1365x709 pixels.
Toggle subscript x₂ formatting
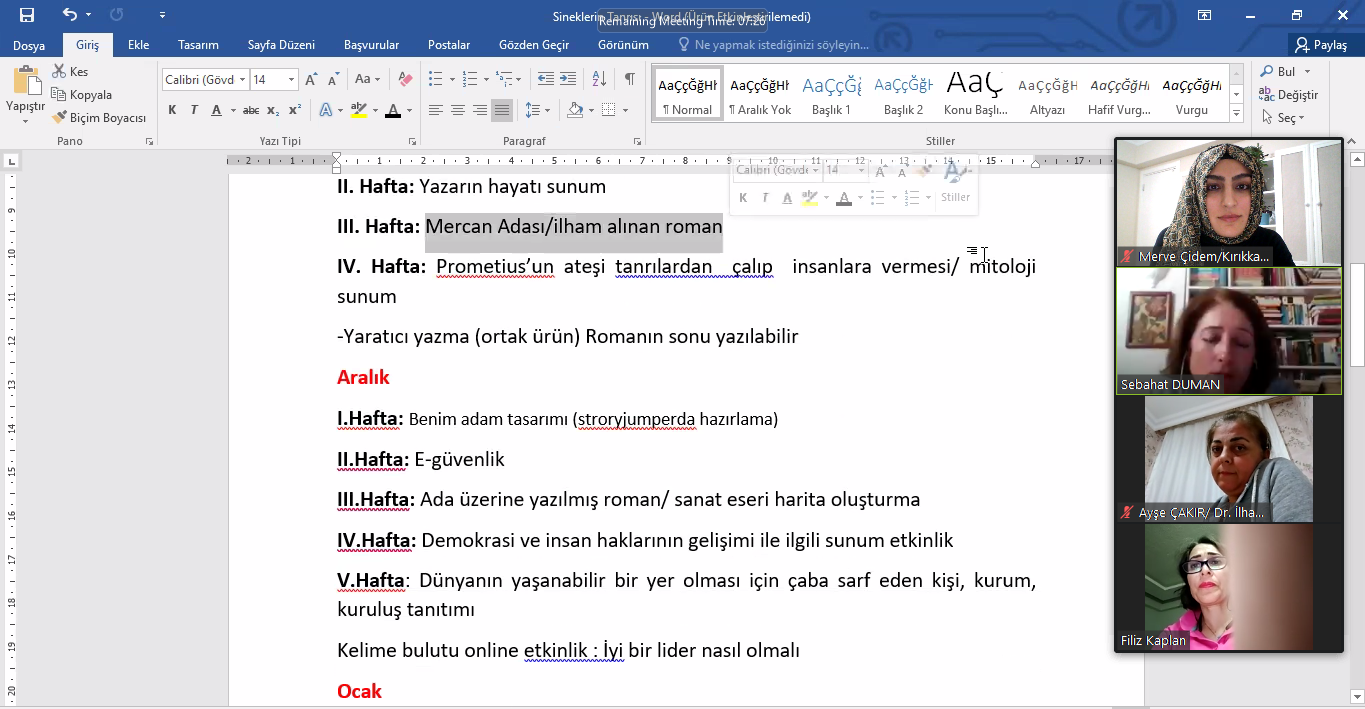(x=274, y=110)
